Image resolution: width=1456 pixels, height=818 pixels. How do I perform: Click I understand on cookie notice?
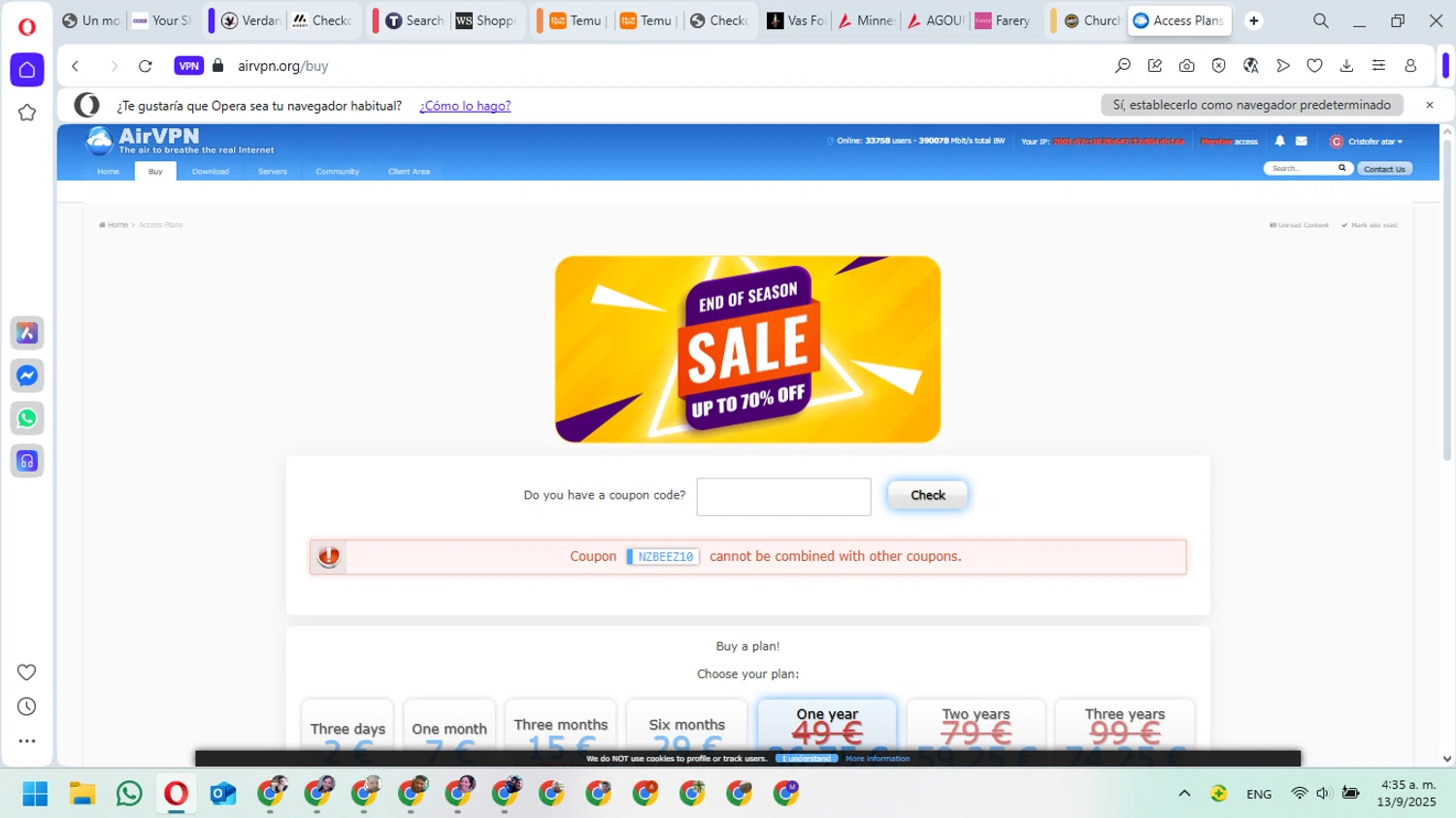point(807,759)
